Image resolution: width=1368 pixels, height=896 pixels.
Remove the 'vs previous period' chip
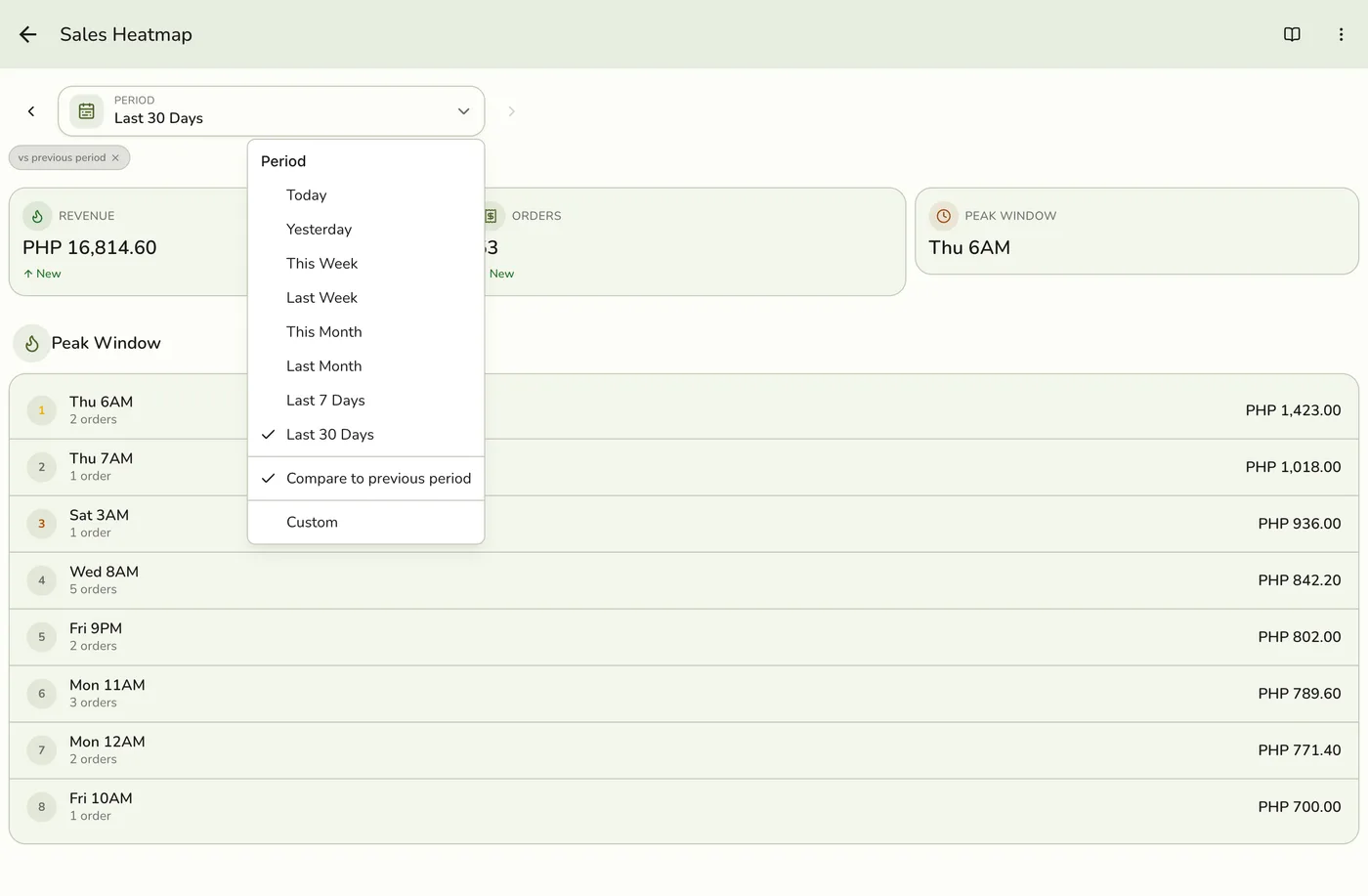point(115,157)
